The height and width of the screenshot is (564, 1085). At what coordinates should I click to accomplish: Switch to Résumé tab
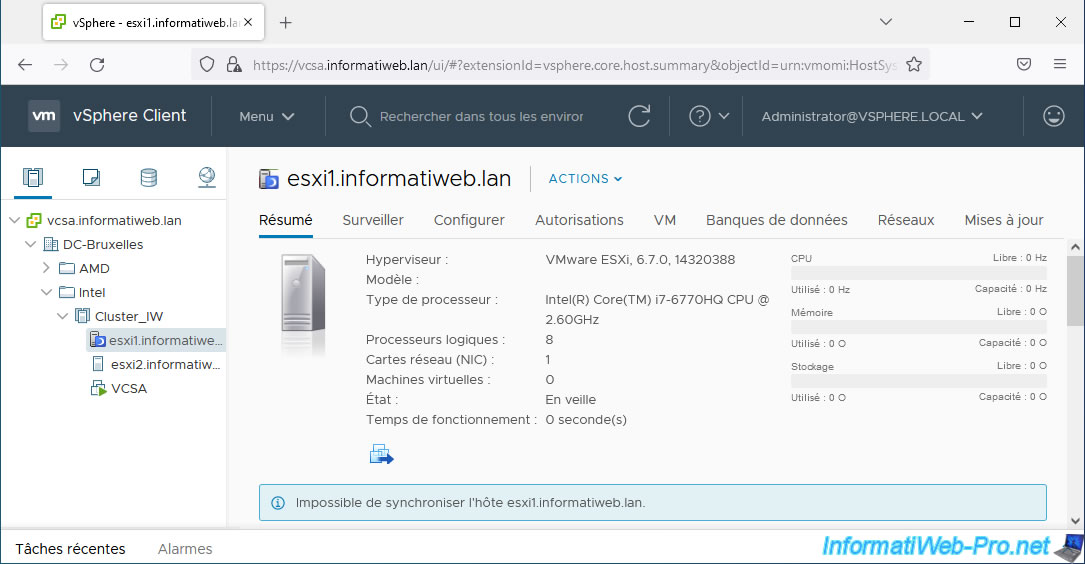pyautogui.click(x=286, y=220)
